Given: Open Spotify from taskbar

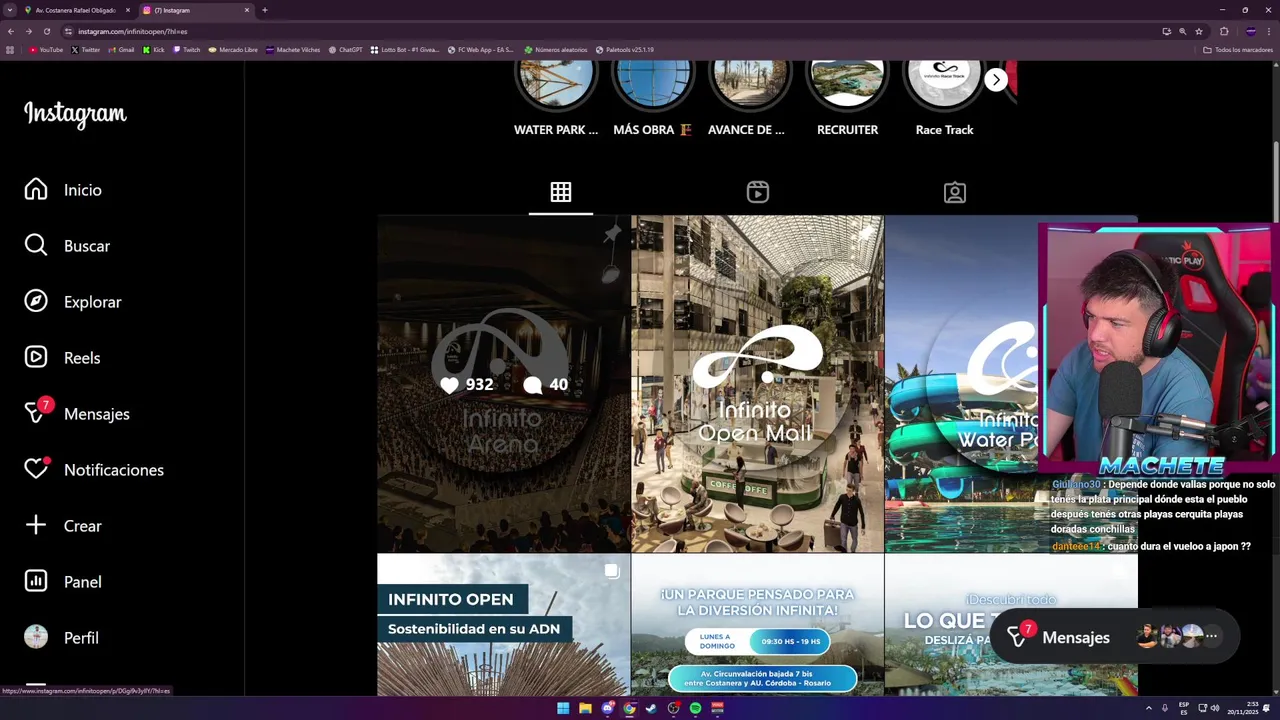Looking at the screenshot, I should (x=695, y=708).
